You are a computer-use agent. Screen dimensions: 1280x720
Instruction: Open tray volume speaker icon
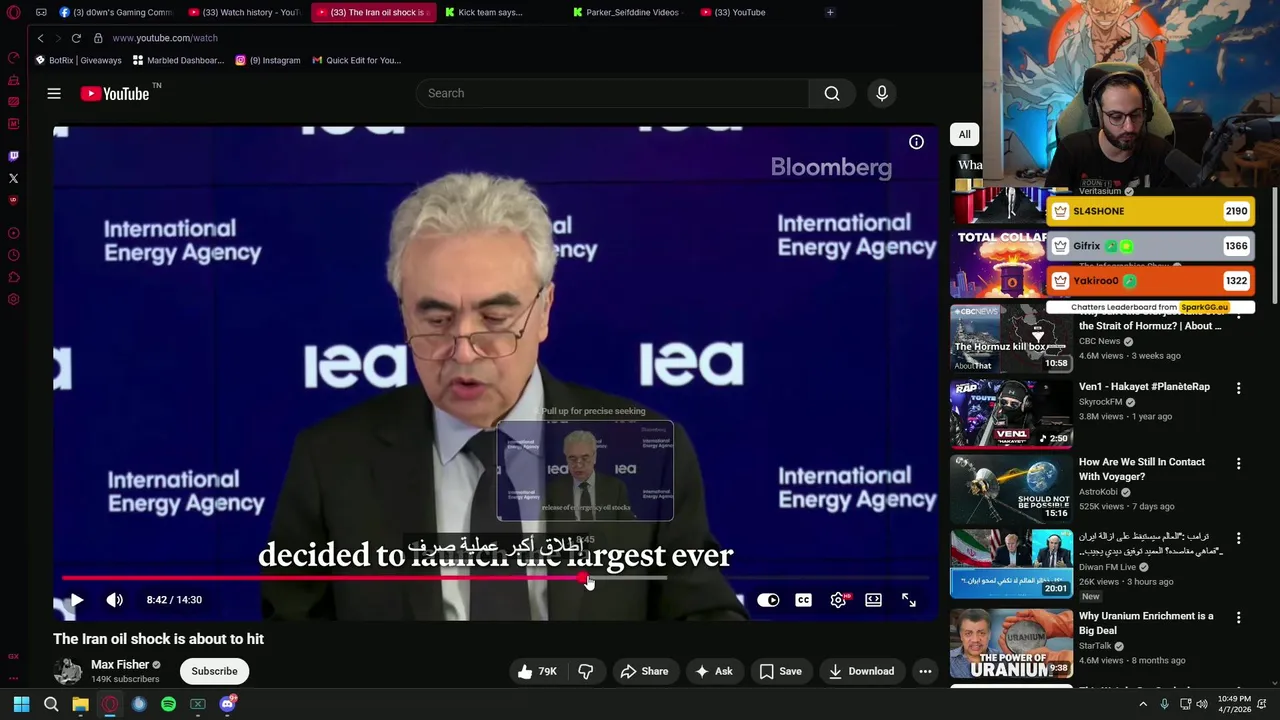[1201, 704]
